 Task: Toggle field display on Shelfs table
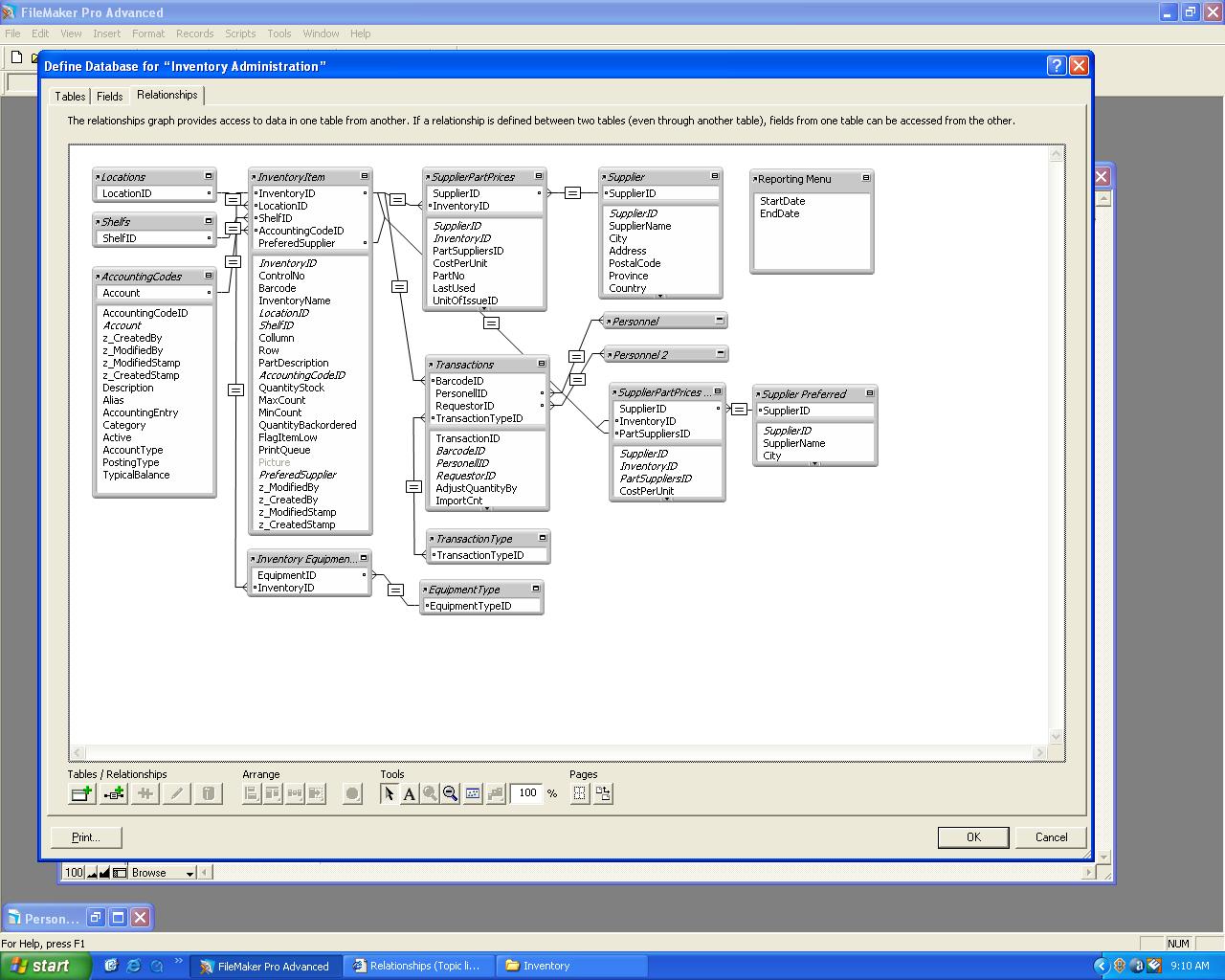(209, 221)
